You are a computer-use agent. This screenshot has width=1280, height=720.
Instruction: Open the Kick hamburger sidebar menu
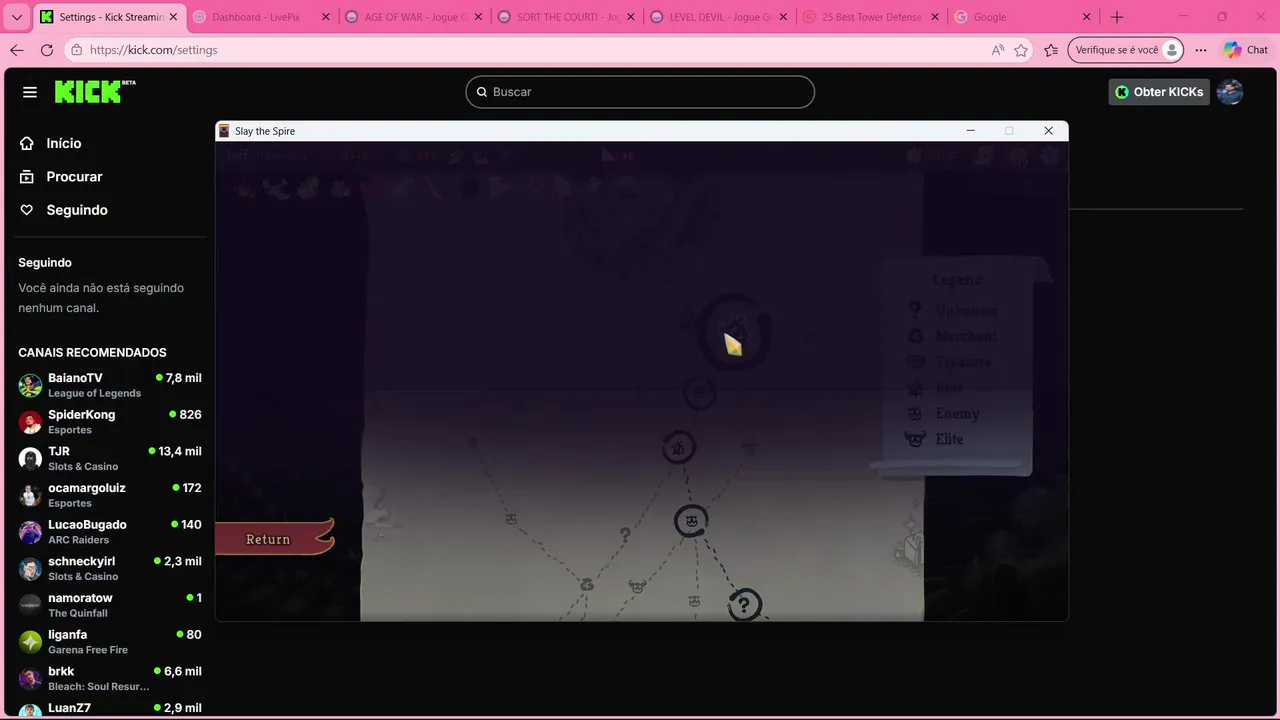(x=30, y=92)
